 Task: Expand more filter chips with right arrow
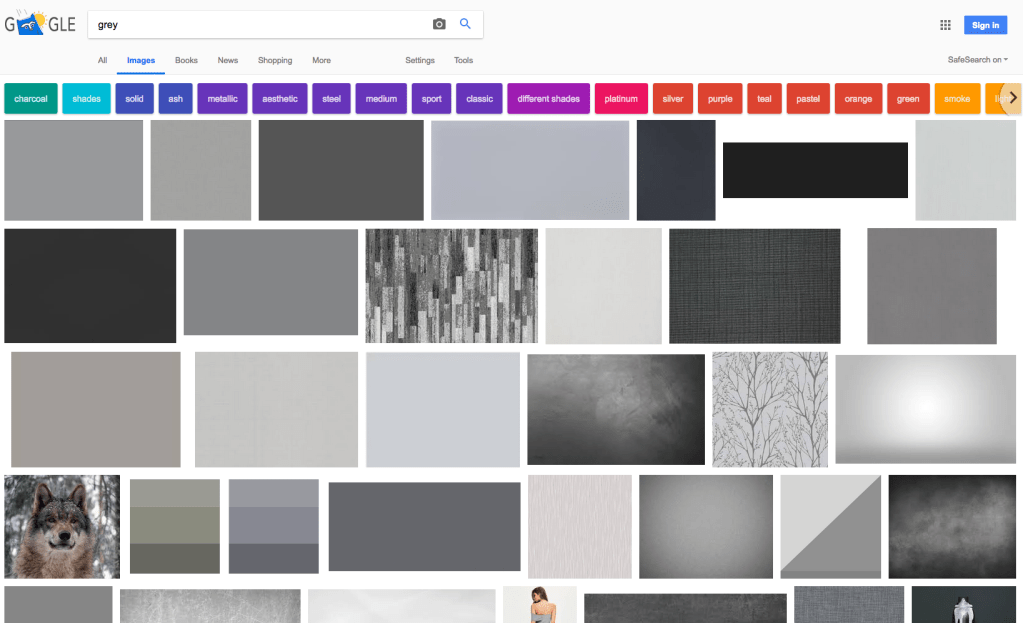[1011, 98]
